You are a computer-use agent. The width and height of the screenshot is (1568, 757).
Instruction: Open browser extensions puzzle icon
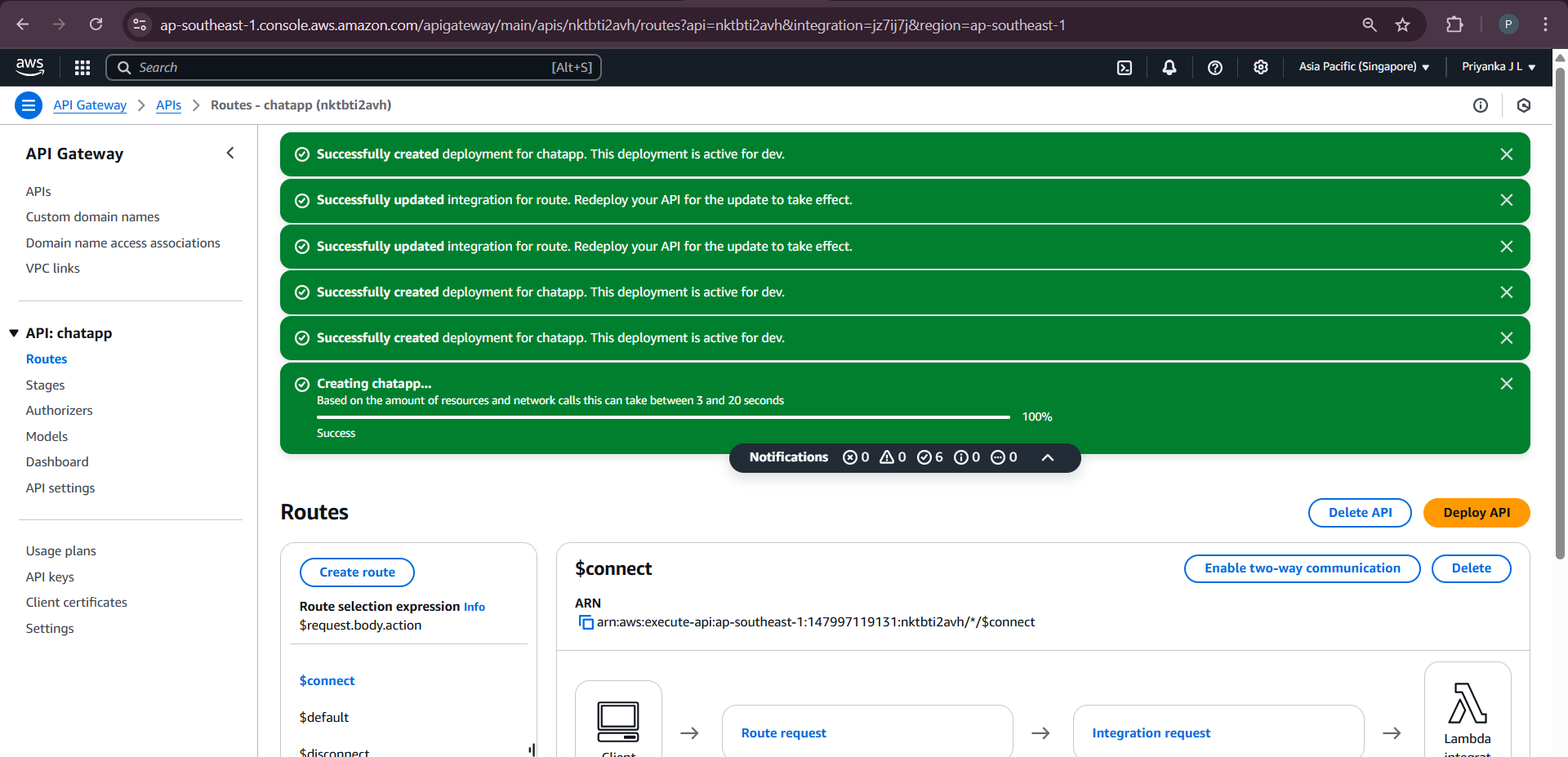pos(1454,24)
